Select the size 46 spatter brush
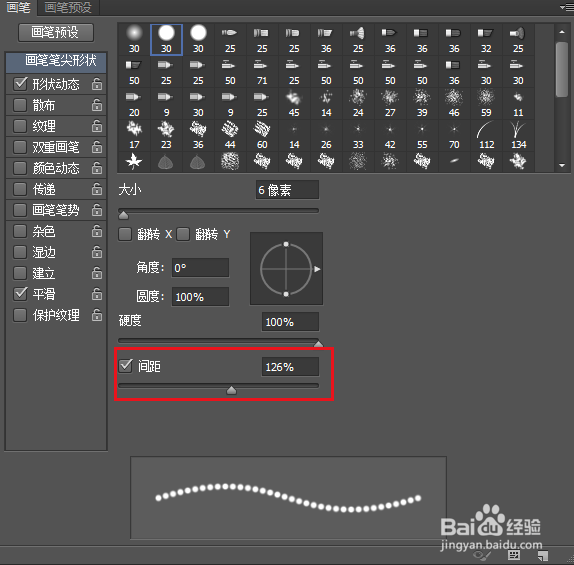Image resolution: width=574 pixels, height=565 pixels. point(454,104)
